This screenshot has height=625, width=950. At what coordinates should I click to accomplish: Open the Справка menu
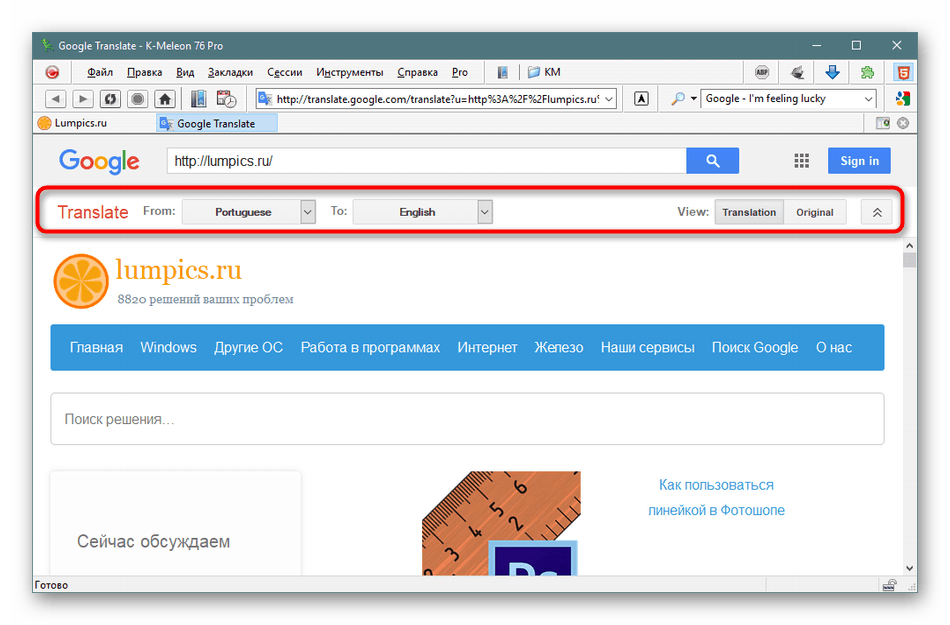click(x=417, y=72)
